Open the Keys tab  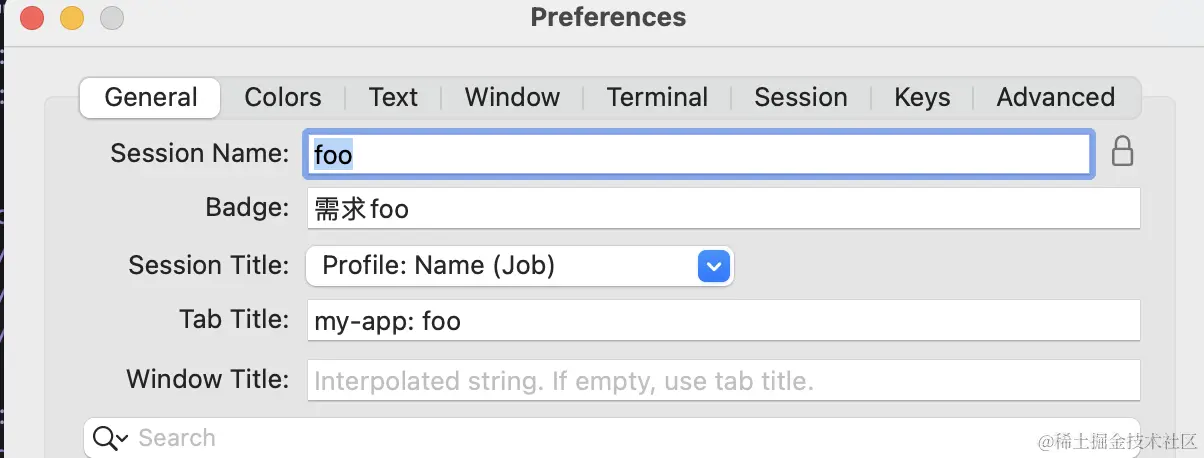tap(922, 97)
